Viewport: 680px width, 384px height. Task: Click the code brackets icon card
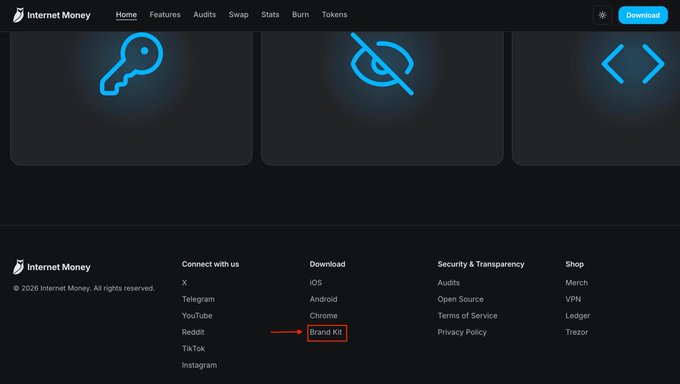[x=596, y=98]
